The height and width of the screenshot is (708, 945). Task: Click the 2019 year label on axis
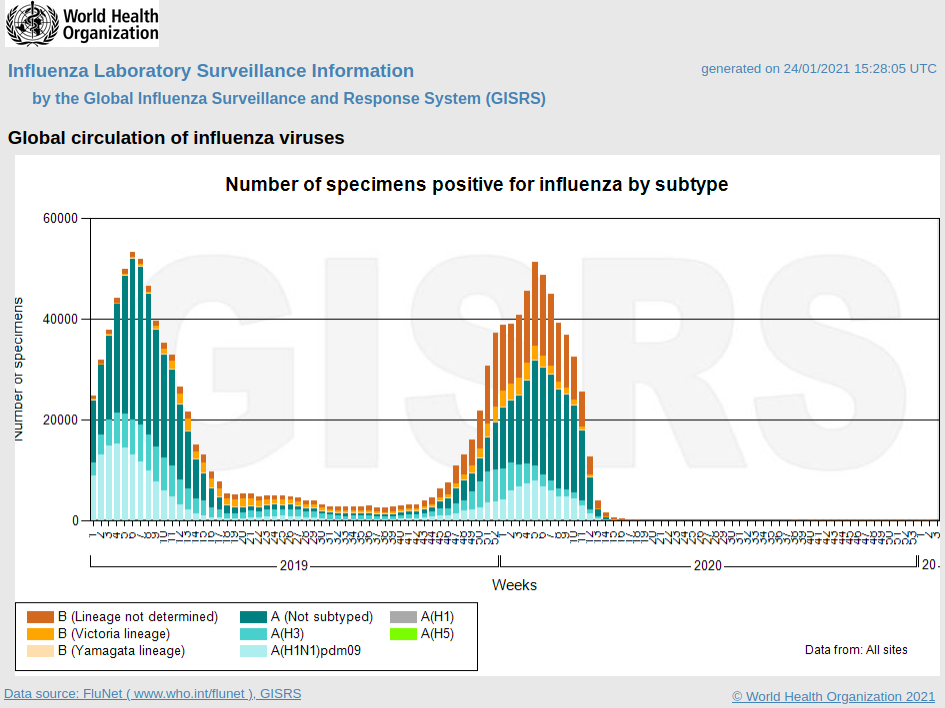tap(294, 566)
